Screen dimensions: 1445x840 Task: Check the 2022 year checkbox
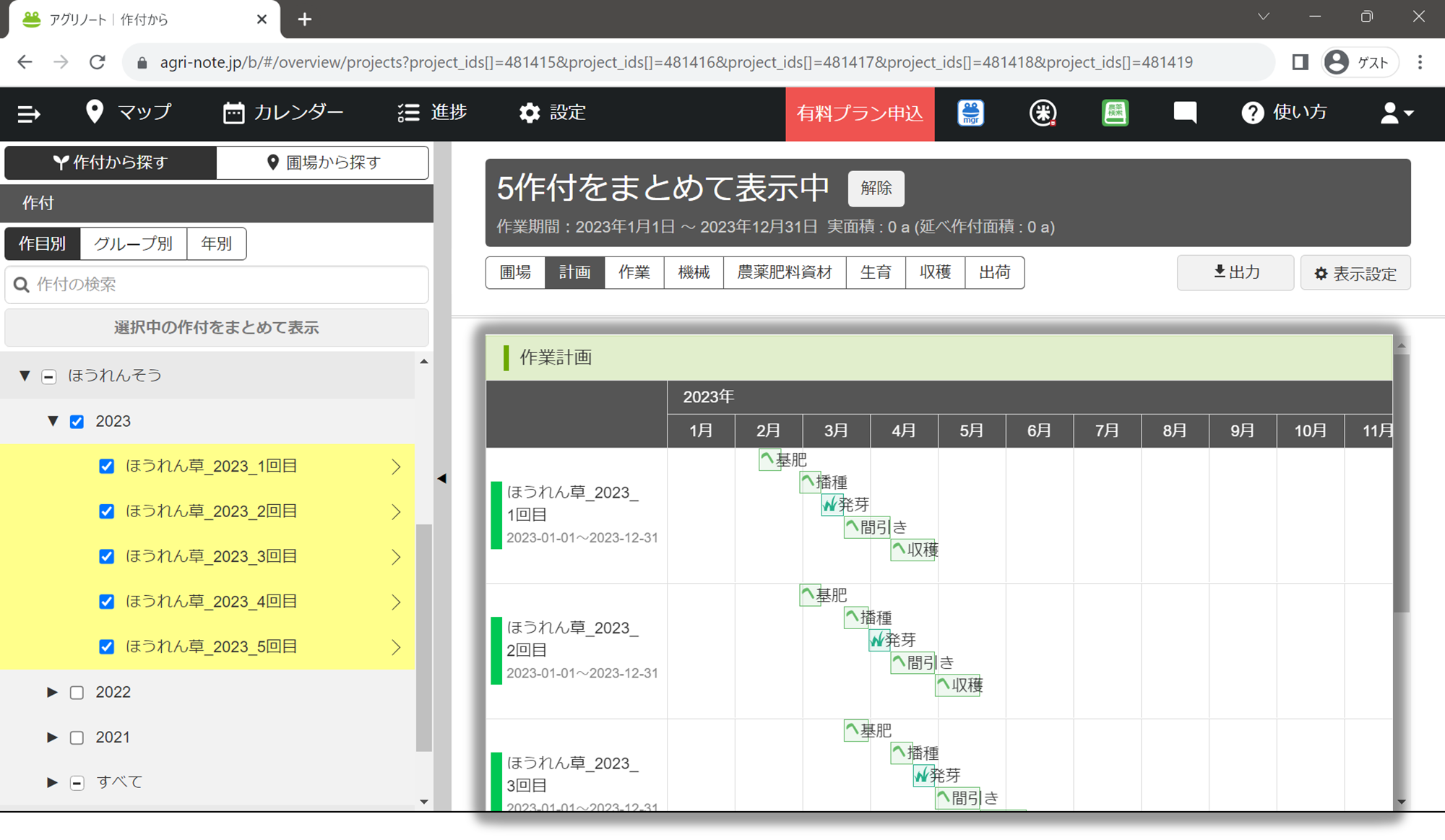click(x=77, y=693)
